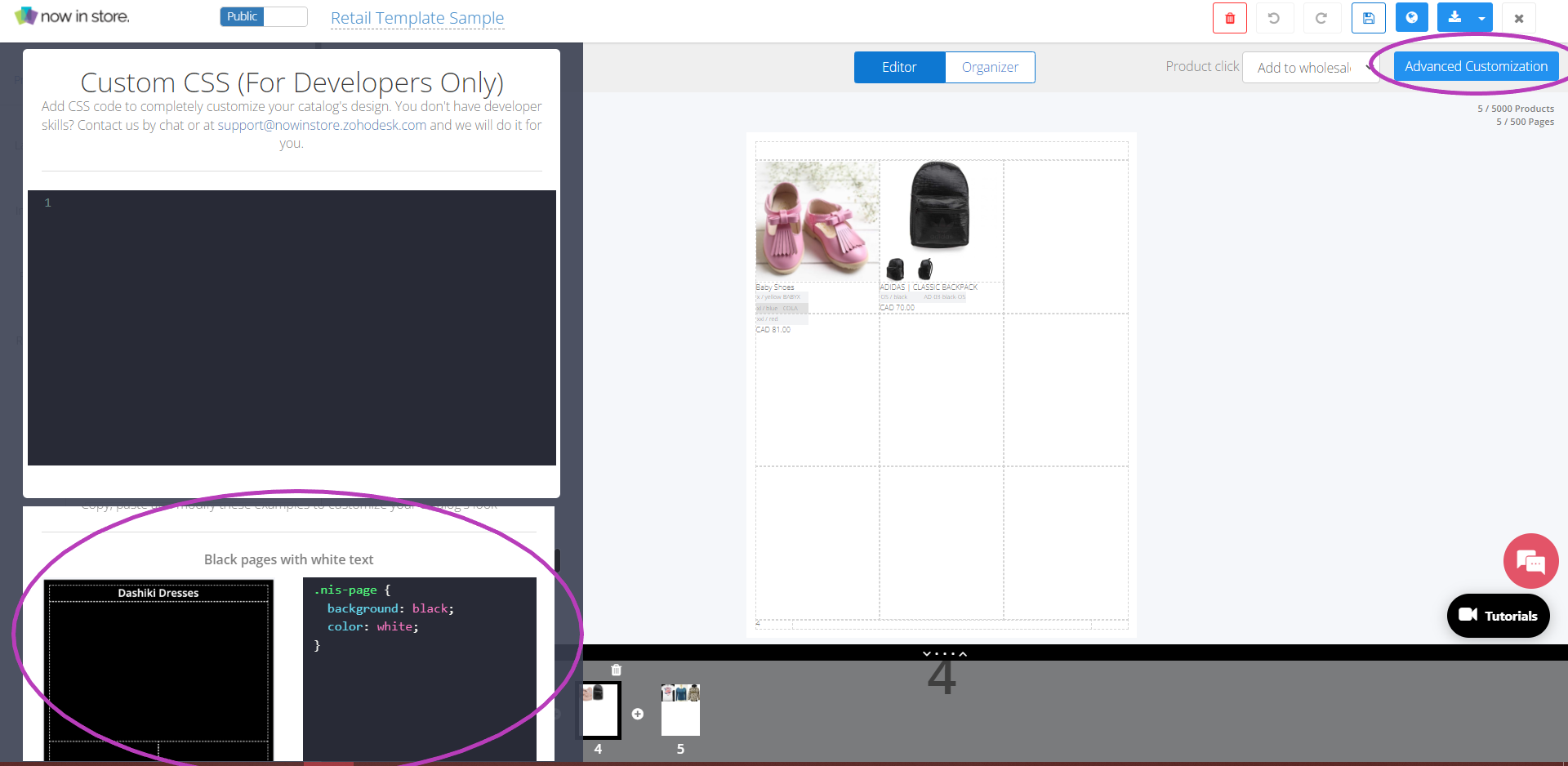Click the now in store logo
The height and width of the screenshot is (766, 1568).
(73, 16)
